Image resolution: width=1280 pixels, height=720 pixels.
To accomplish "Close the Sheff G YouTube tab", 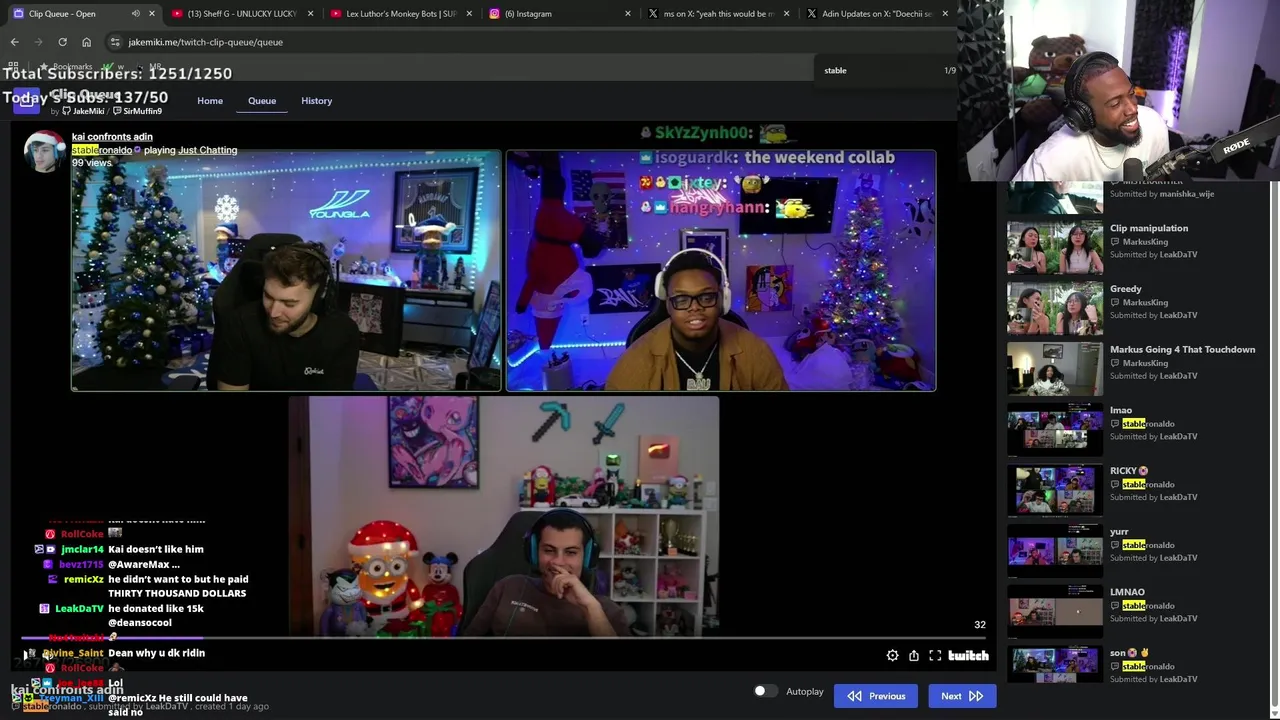I will point(311,14).
